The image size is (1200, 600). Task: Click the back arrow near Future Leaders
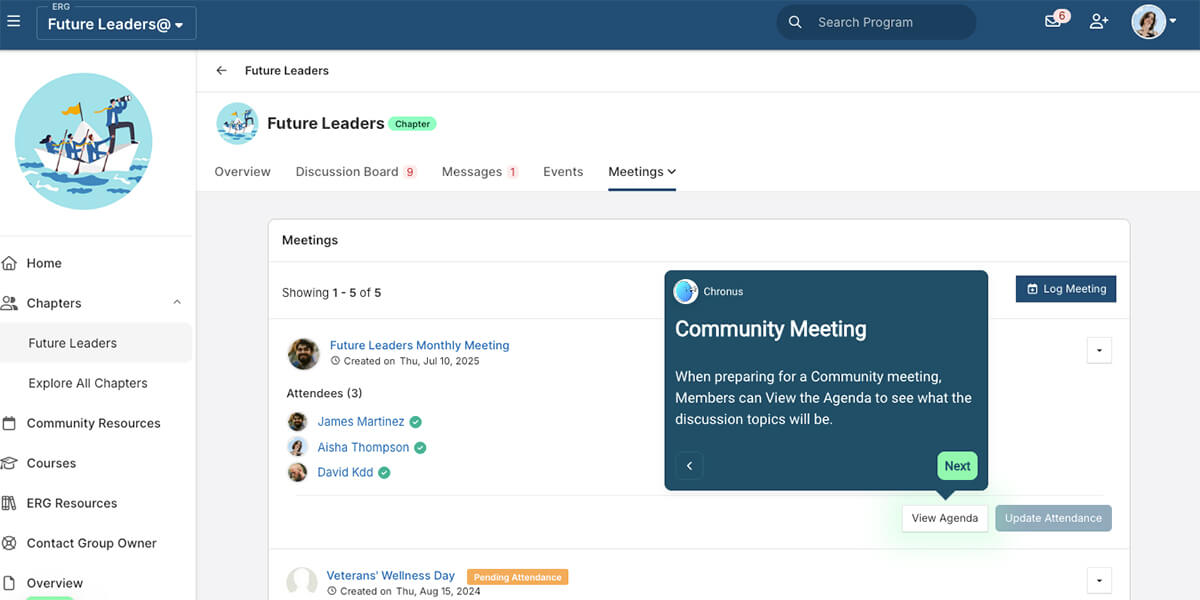pyautogui.click(x=221, y=70)
